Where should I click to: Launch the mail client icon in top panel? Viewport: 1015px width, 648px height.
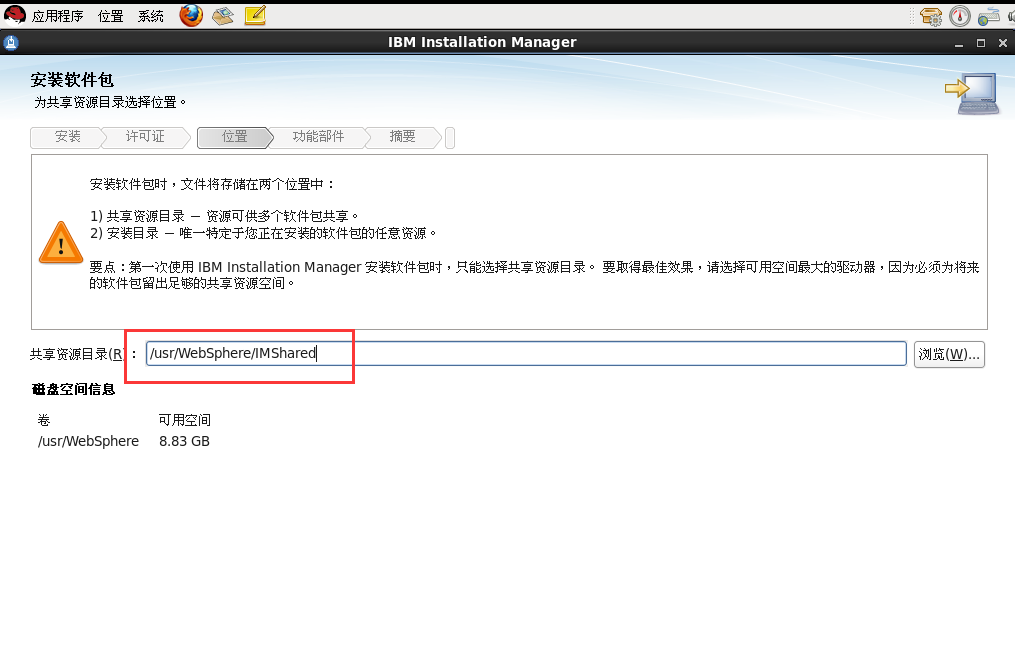coord(223,16)
